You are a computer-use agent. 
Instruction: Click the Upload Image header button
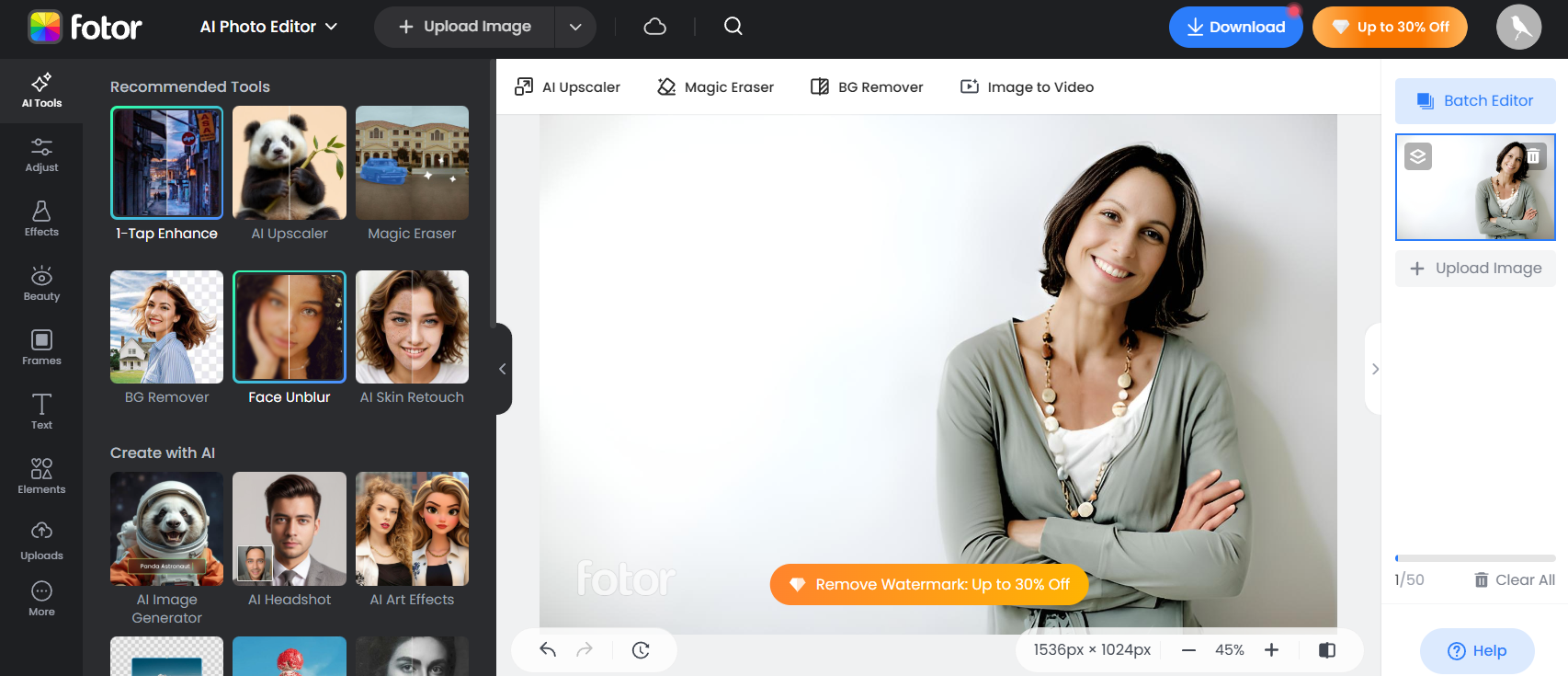click(x=464, y=27)
